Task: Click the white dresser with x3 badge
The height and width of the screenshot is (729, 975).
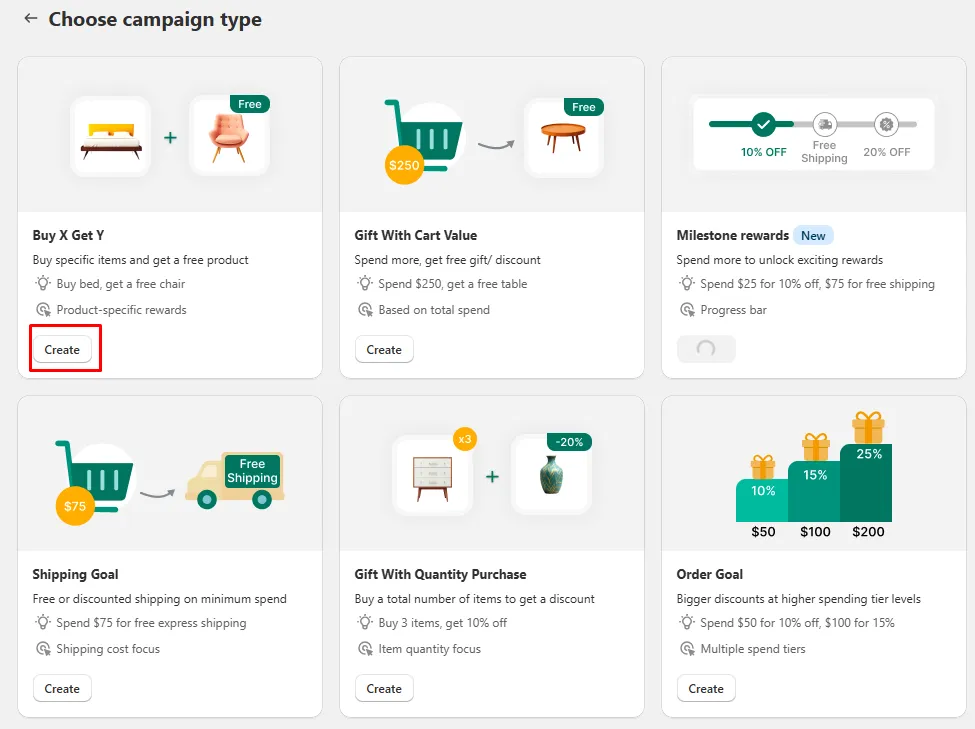Action: tap(431, 475)
